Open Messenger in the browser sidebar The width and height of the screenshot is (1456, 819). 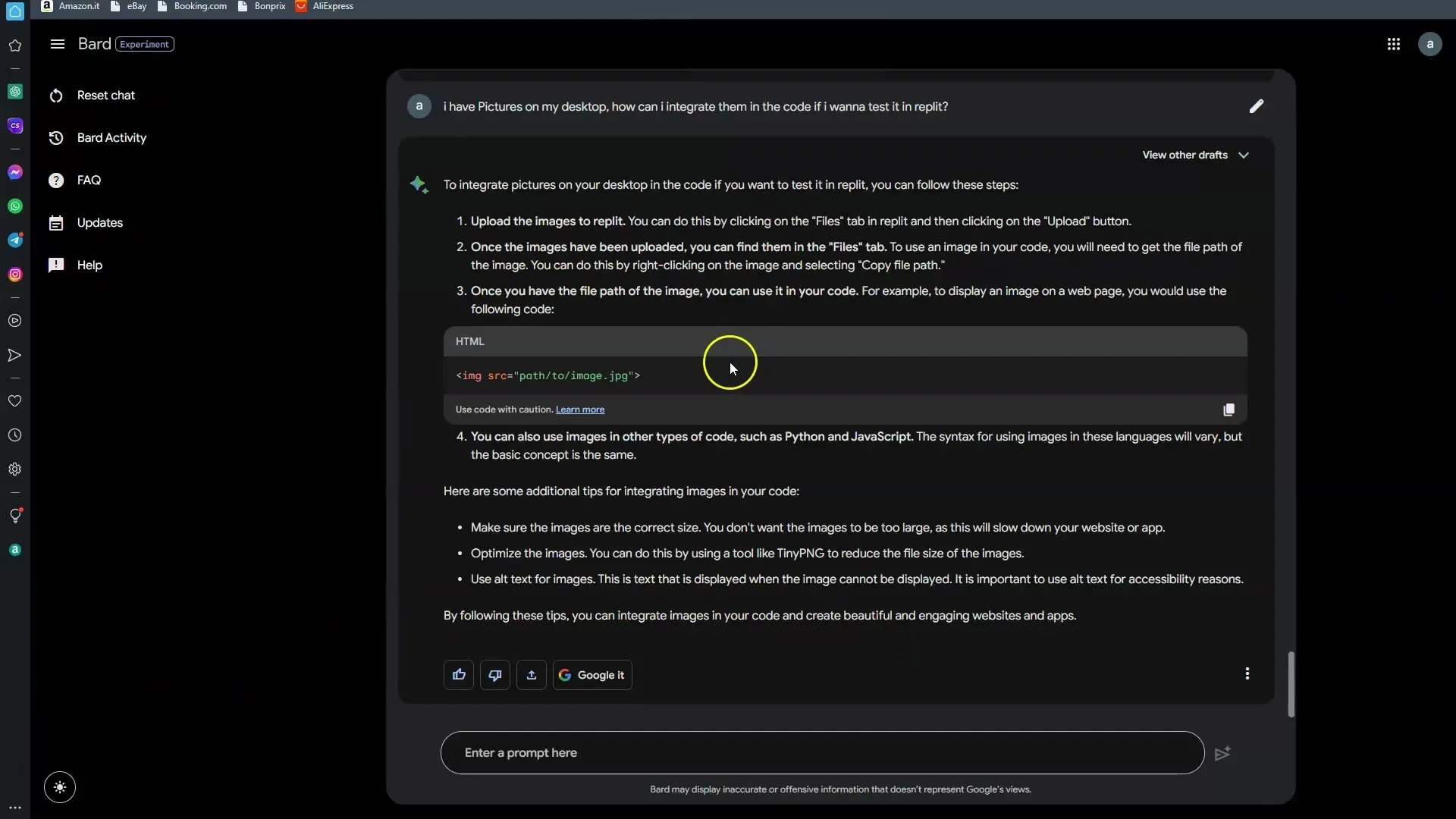14,172
